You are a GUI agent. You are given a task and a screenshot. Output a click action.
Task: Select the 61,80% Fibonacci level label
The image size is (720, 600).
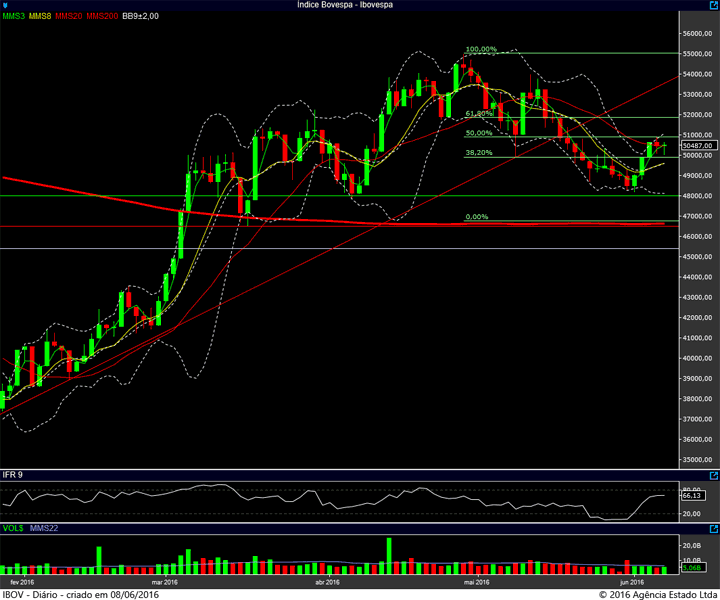(478, 113)
